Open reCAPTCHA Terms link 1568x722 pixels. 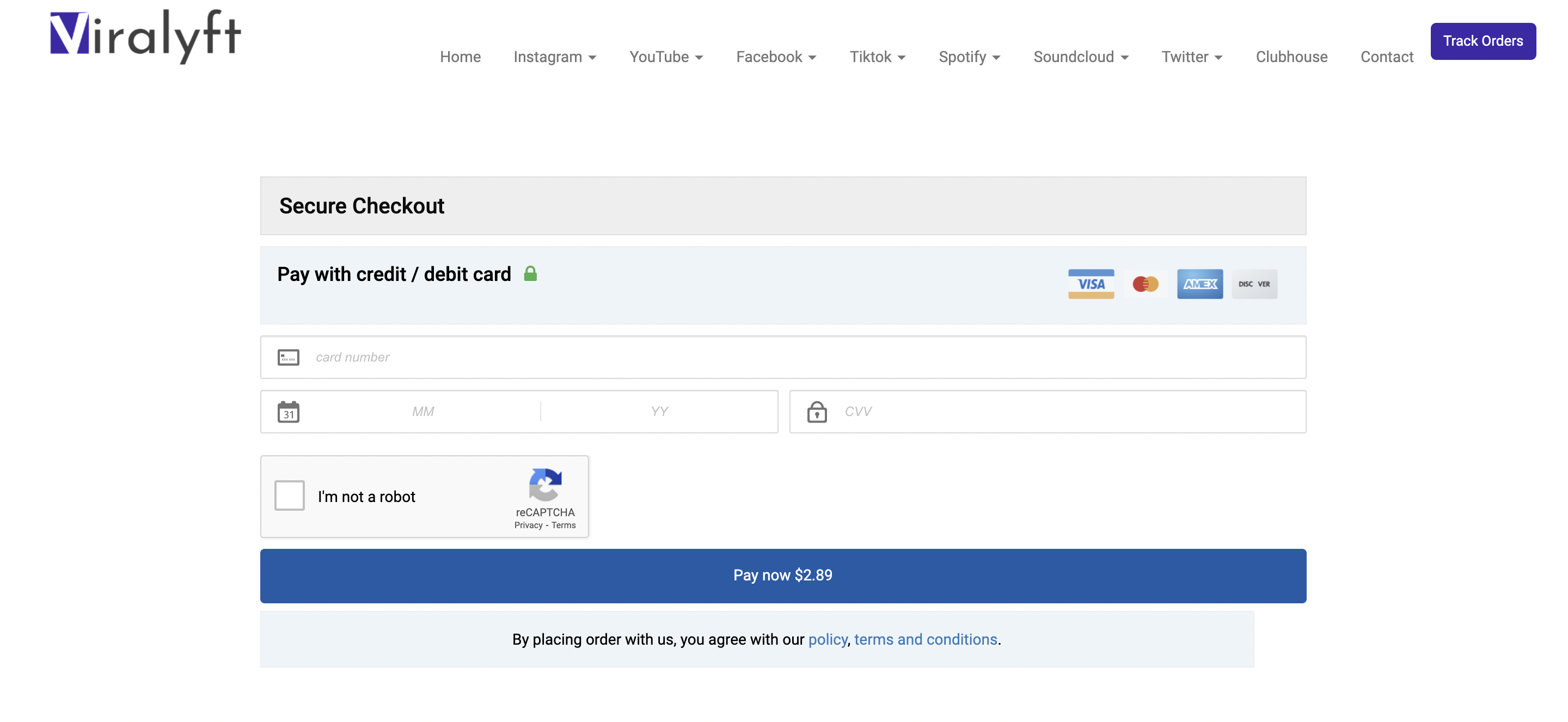(563, 525)
